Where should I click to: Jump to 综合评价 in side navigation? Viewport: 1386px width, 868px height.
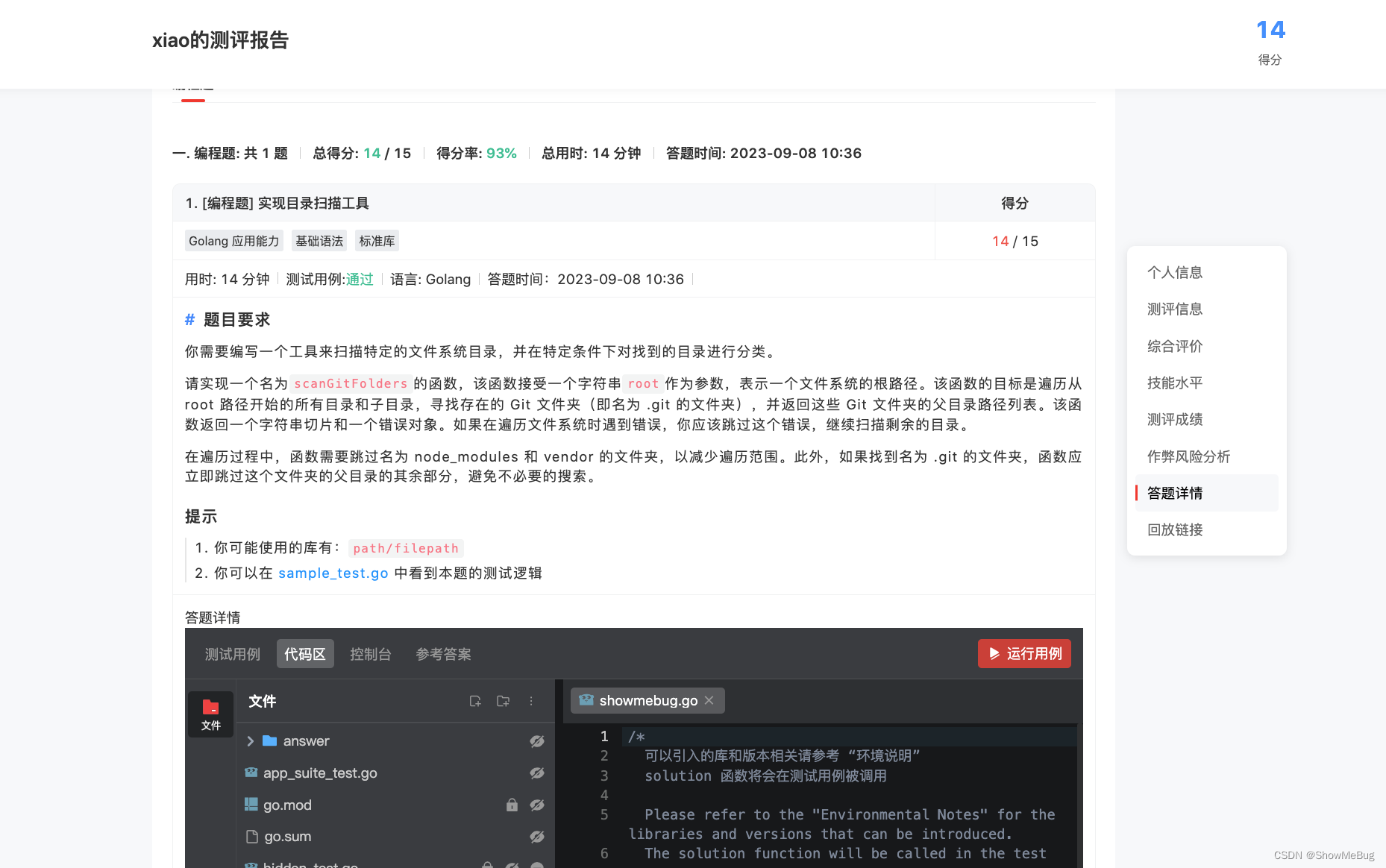[1175, 346]
